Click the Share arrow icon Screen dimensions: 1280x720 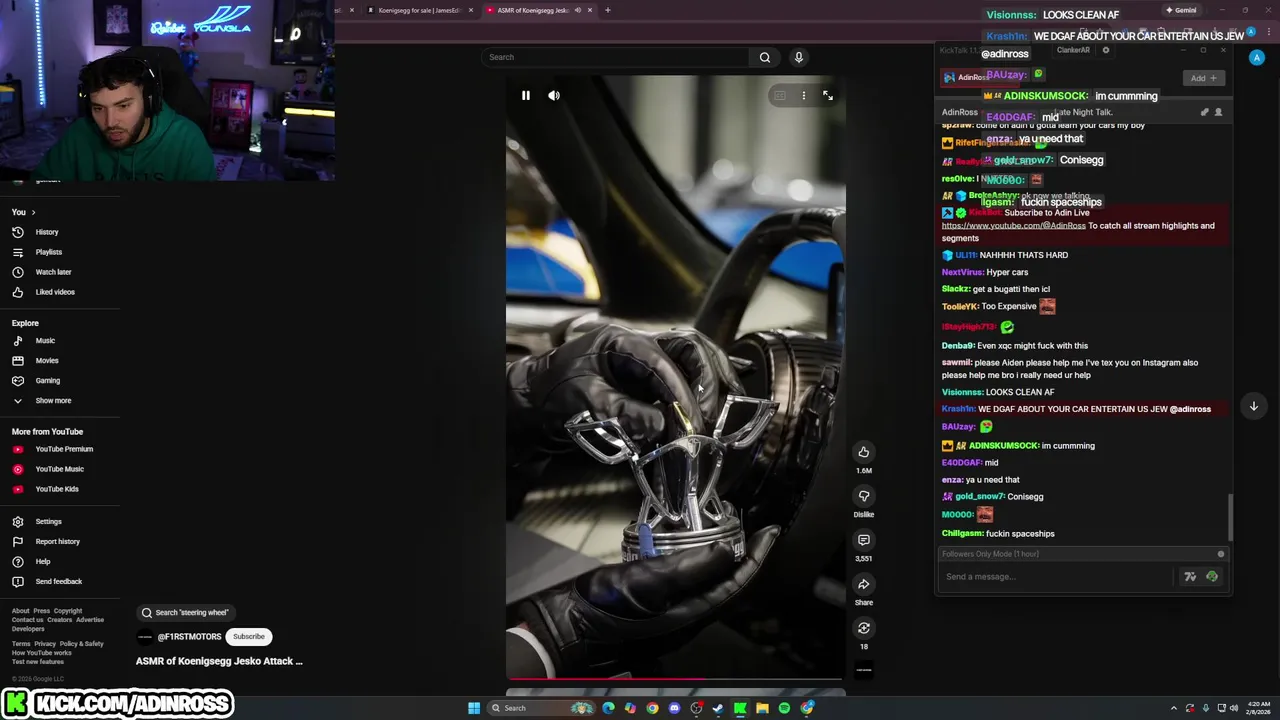click(863, 584)
